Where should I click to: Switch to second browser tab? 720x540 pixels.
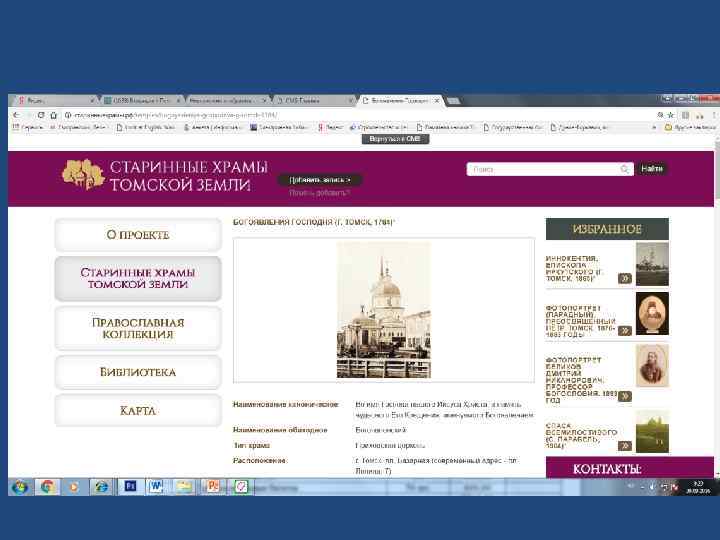click(140, 100)
